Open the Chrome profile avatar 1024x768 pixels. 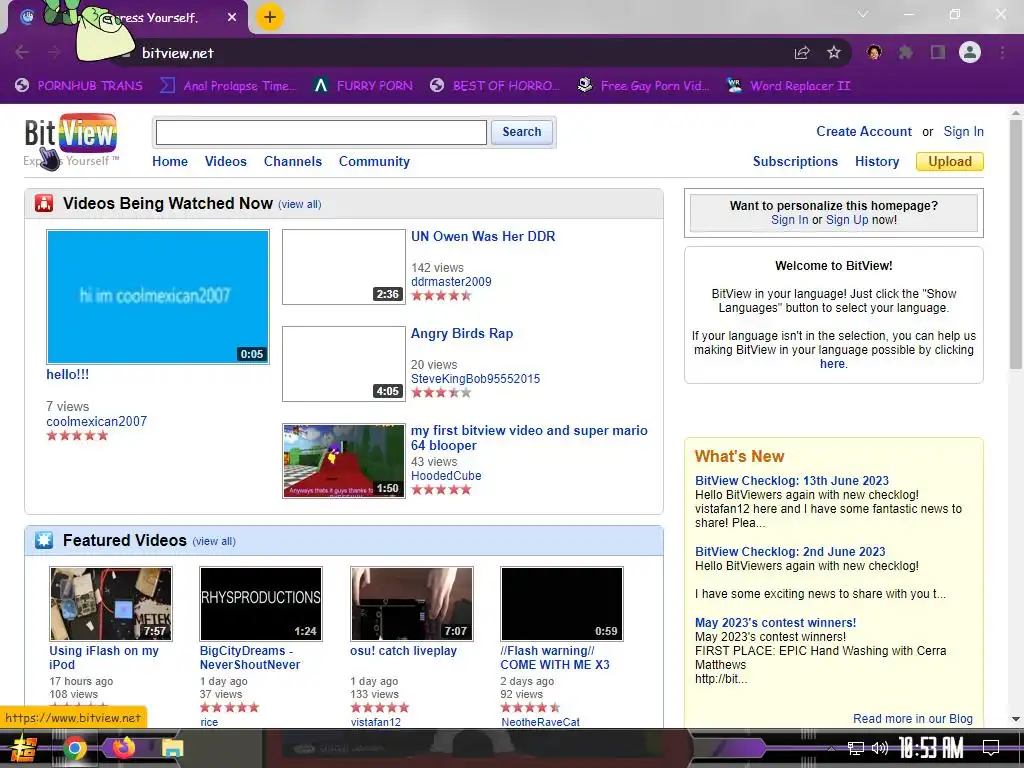970,52
